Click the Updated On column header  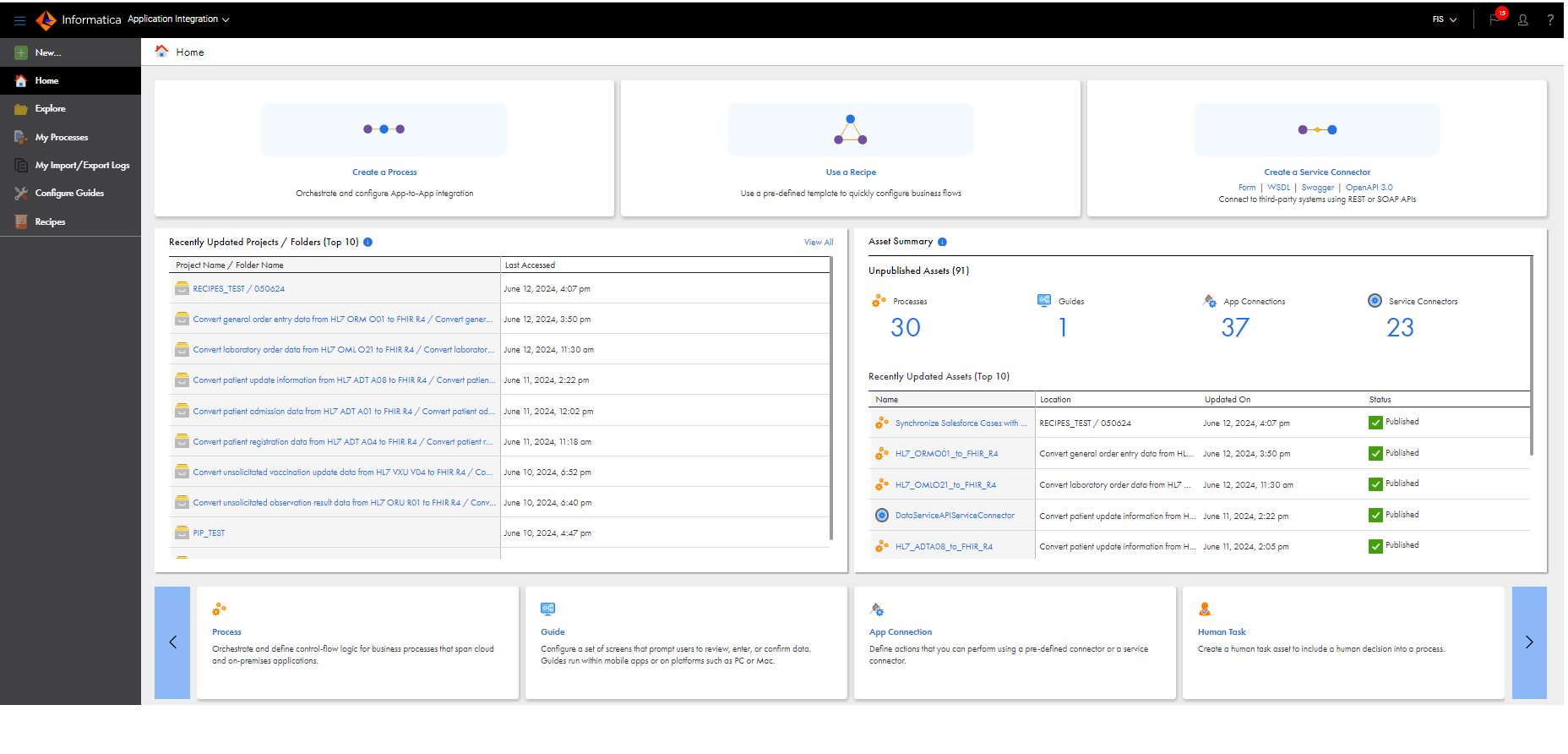pyautogui.click(x=1282, y=400)
